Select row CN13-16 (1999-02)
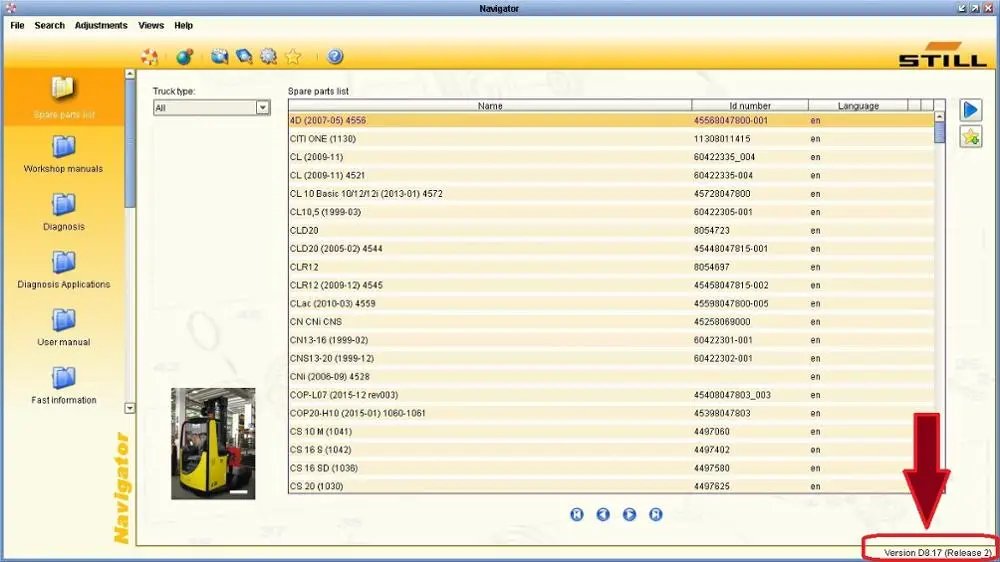The width and height of the screenshot is (1000, 562). pos(611,340)
